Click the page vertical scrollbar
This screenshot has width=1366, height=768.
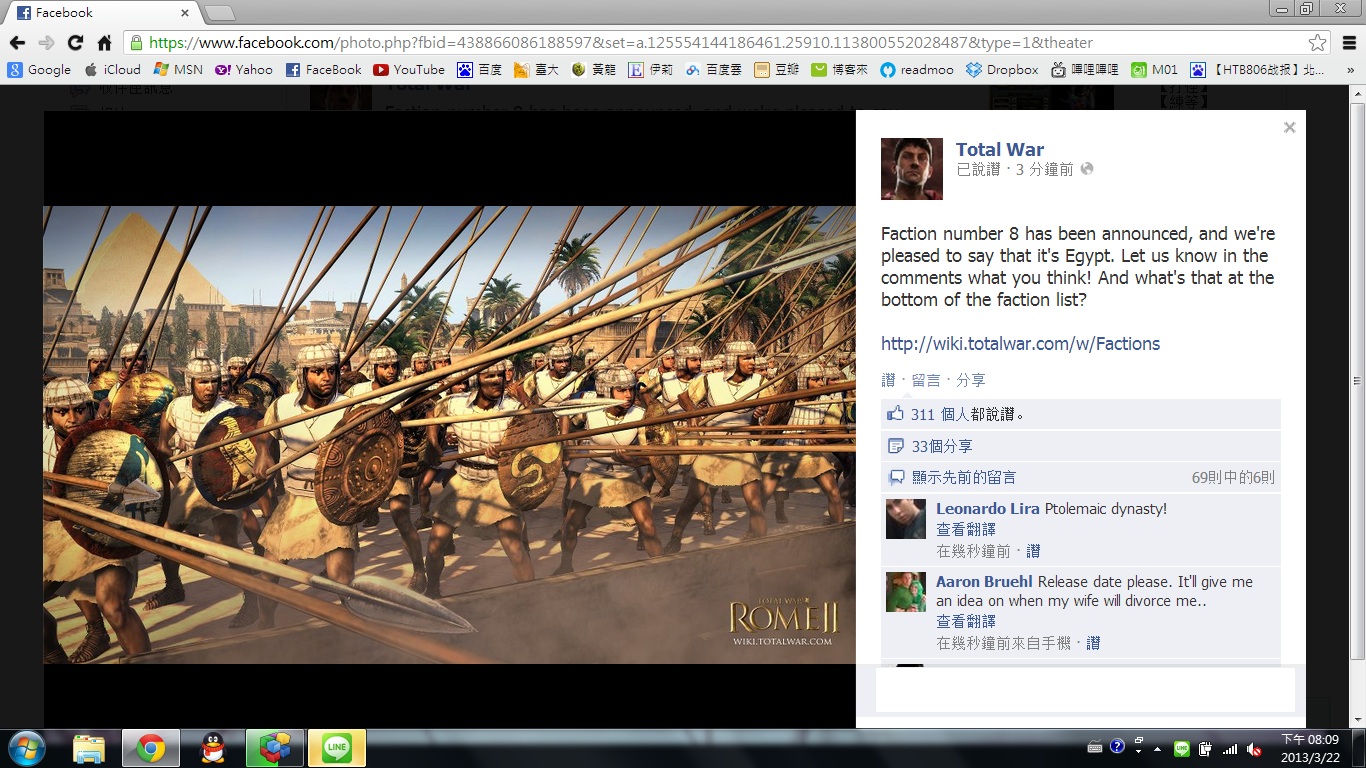(1357, 380)
